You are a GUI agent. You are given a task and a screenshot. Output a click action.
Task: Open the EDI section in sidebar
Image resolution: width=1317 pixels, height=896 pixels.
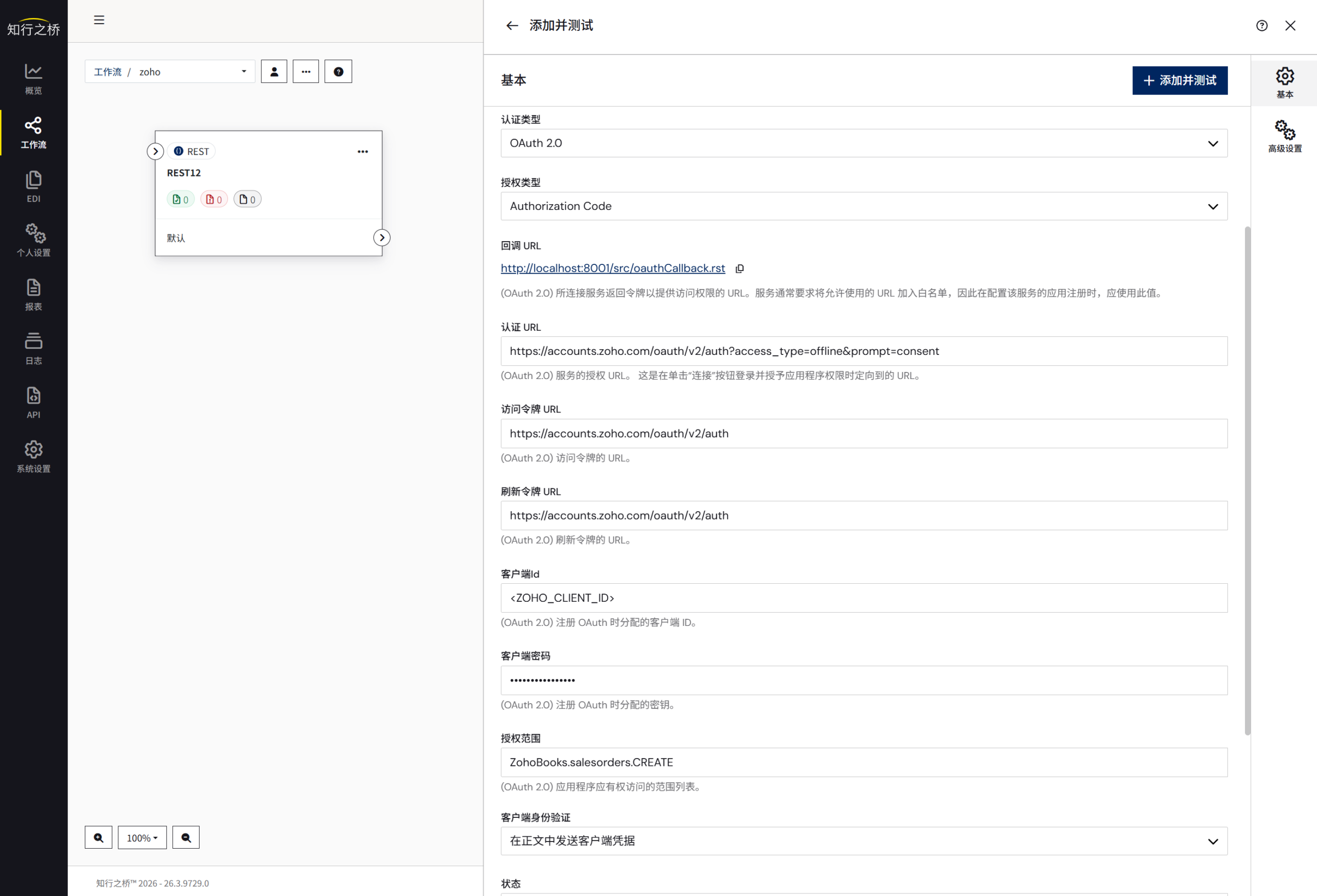[33, 187]
